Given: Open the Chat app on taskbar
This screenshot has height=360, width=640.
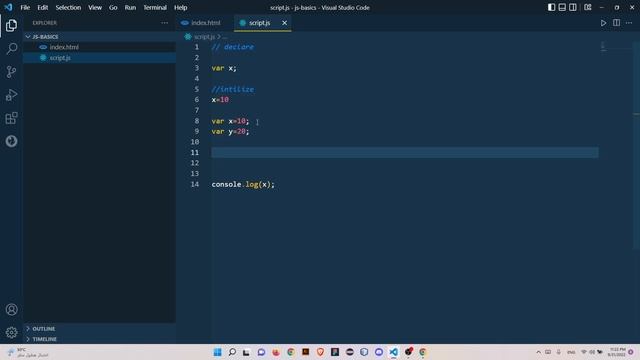Looking at the screenshot, I should tap(261, 352).
